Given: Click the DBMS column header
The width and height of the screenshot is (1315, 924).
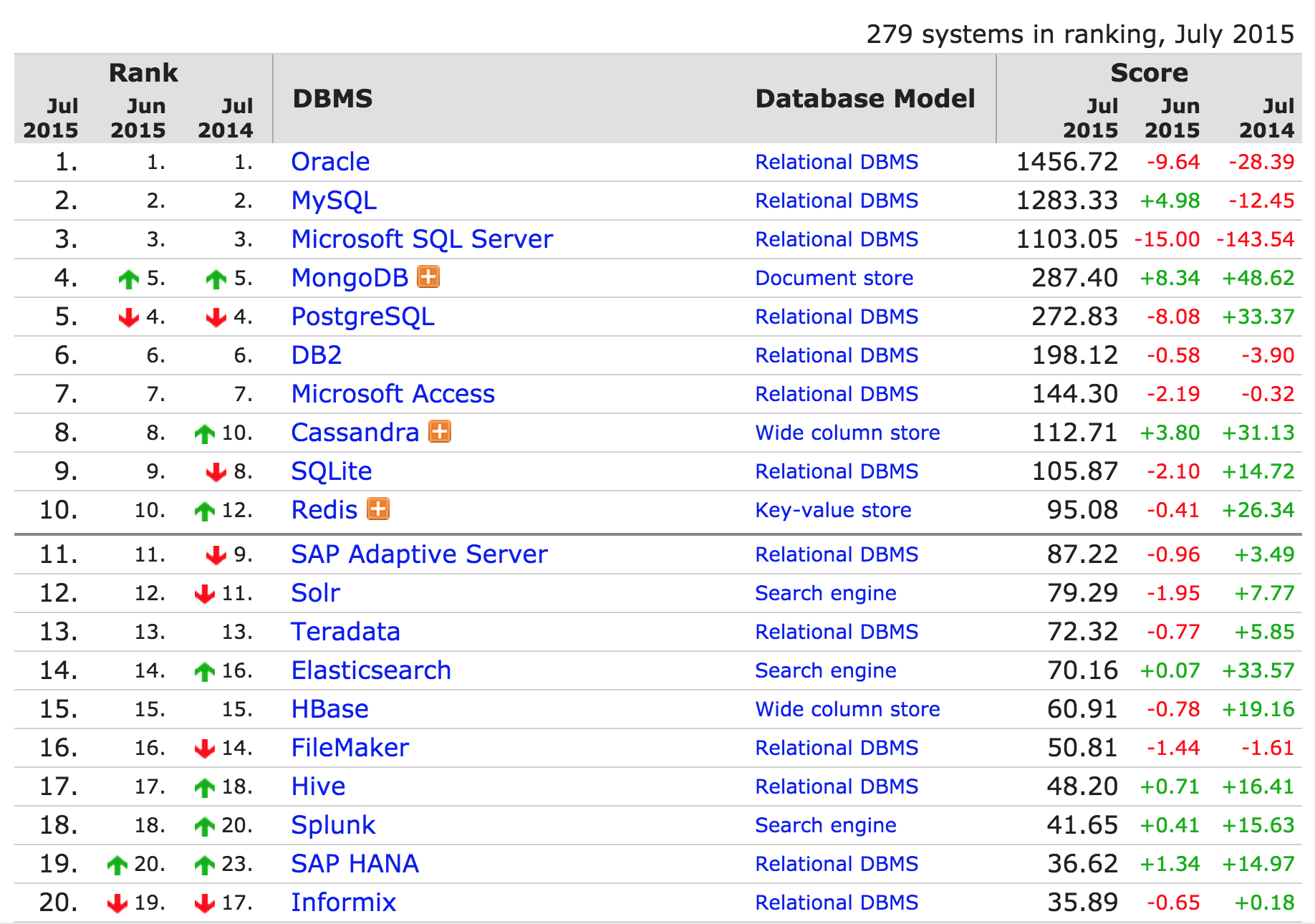Looking at the screenshot, I should 332,98.
